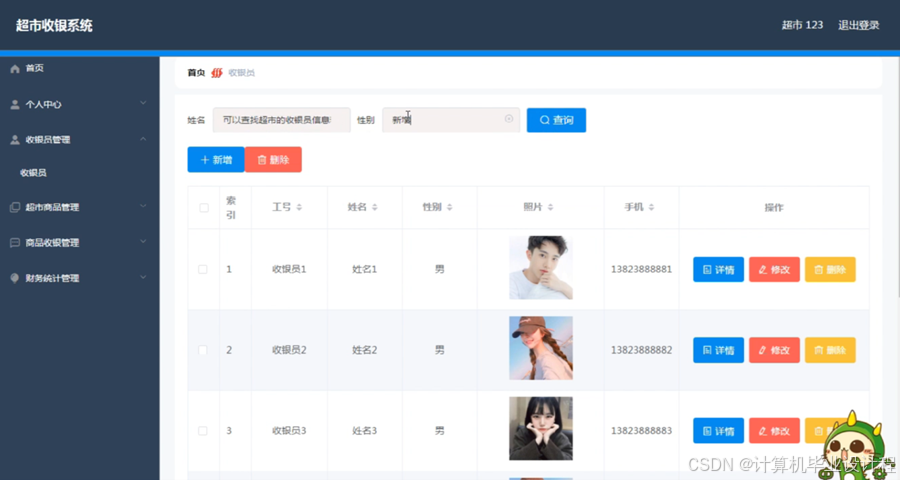Screen dimensions: 900x480
Task: Open the photo thumbnail of 收银员2
Action: pyautogui.click(x=541, y=348)
